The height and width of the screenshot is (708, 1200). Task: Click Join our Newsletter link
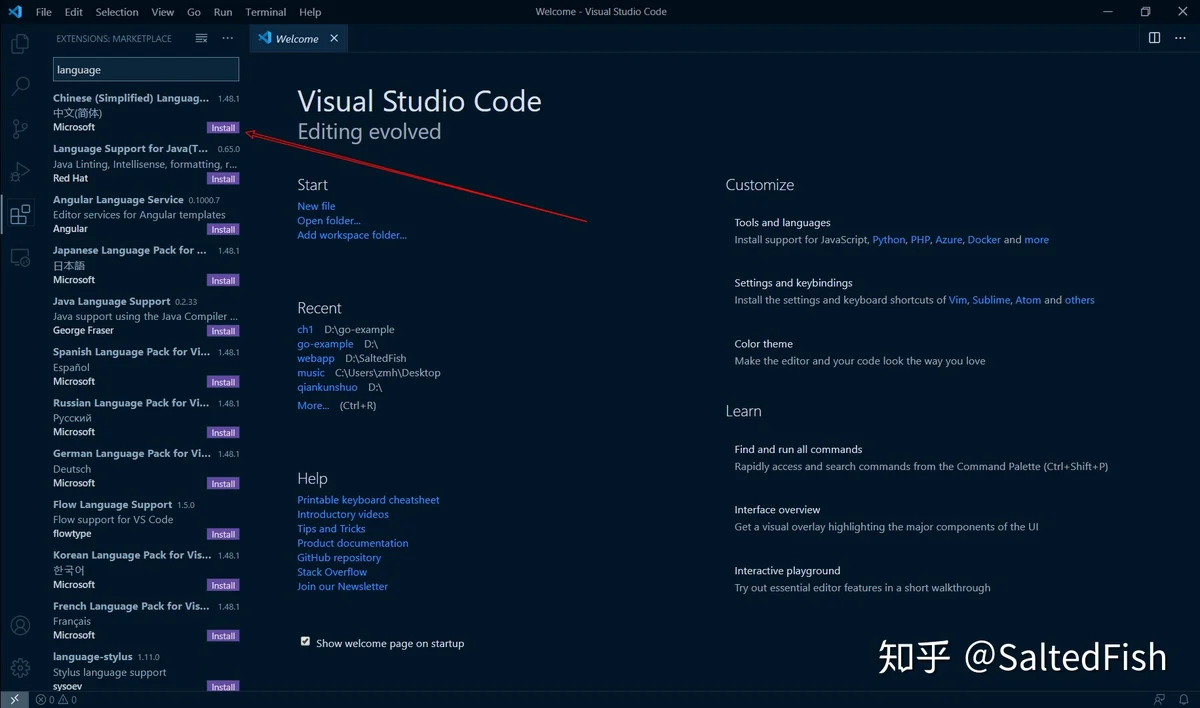click(342, 587)
